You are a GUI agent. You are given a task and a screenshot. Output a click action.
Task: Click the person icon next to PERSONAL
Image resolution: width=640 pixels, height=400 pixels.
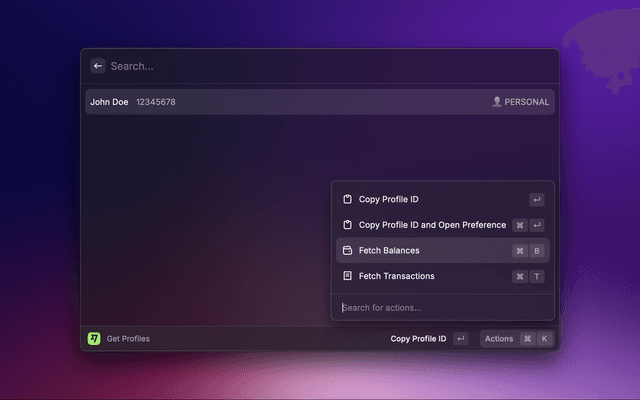click(496, 102)
